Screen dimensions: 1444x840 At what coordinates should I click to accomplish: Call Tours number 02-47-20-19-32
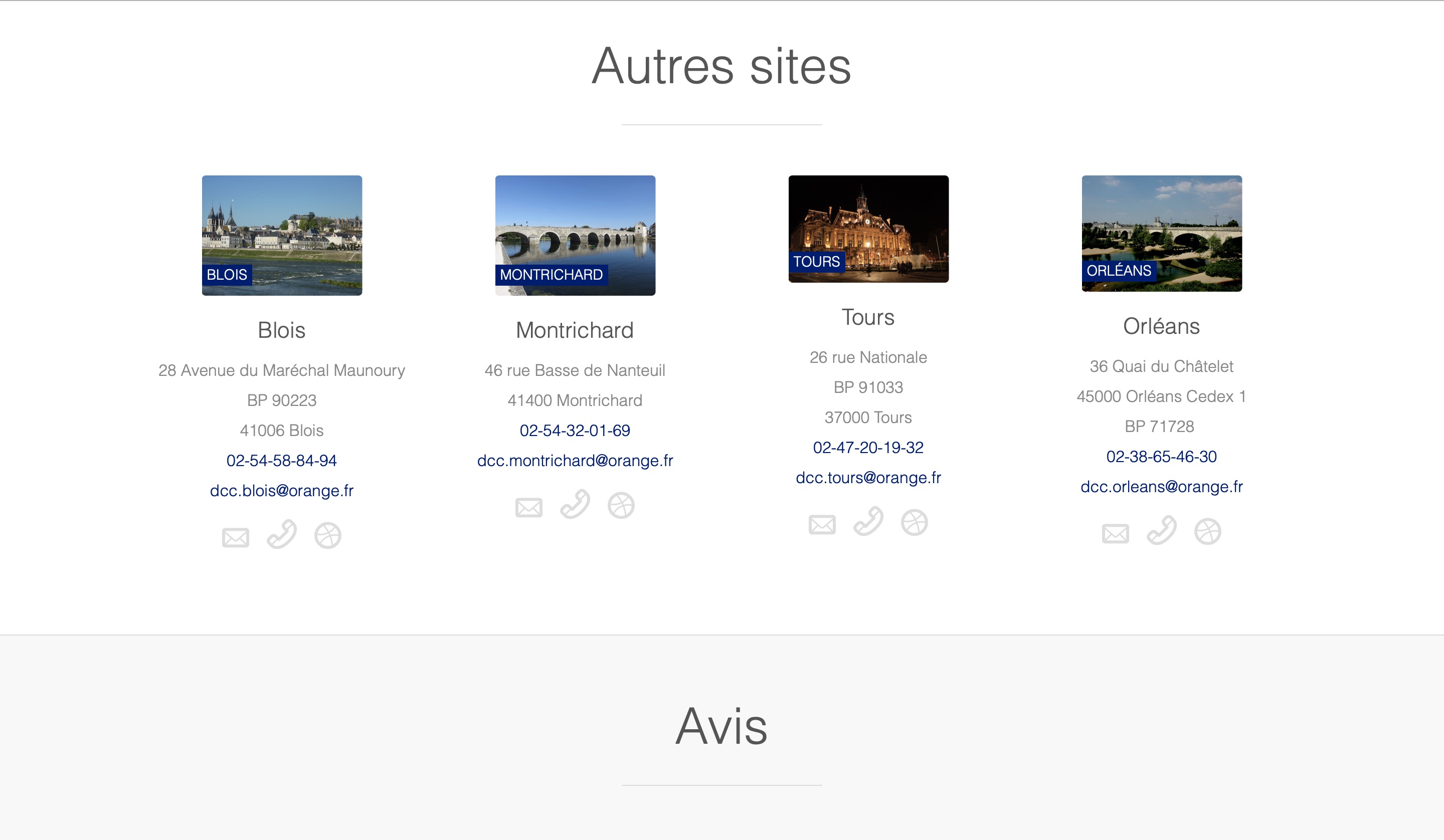[x=869, y=448]
